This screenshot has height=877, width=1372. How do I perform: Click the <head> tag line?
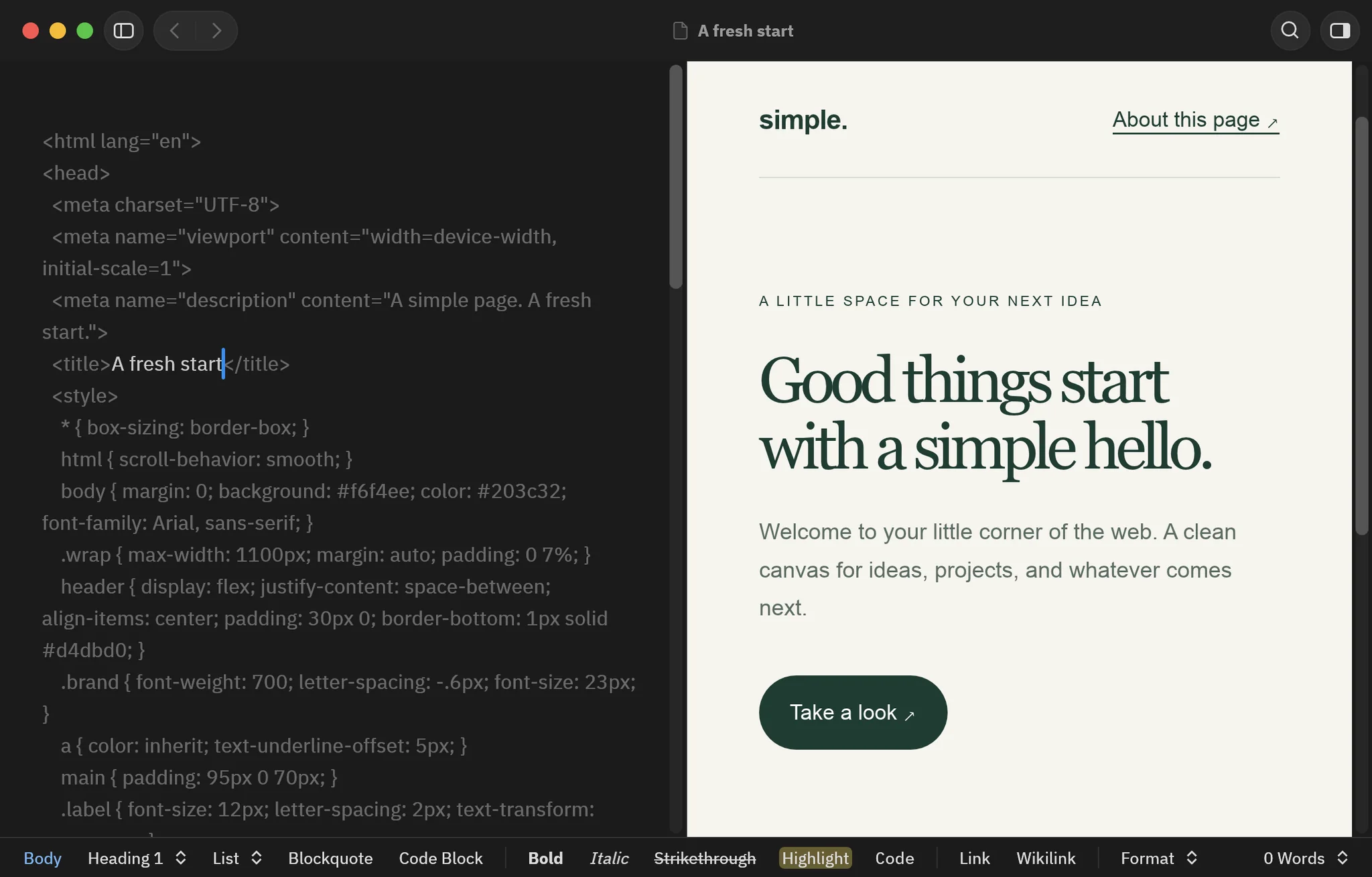coord(76,173)
